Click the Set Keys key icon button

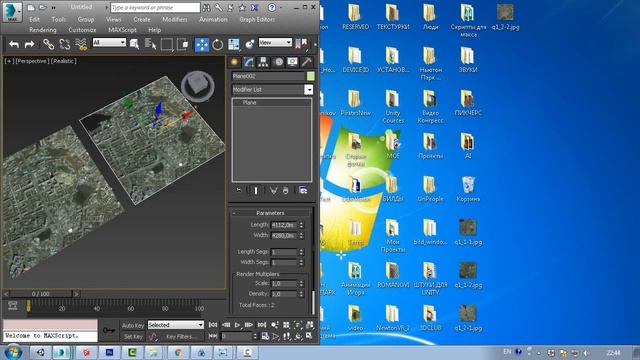(109, 330)
